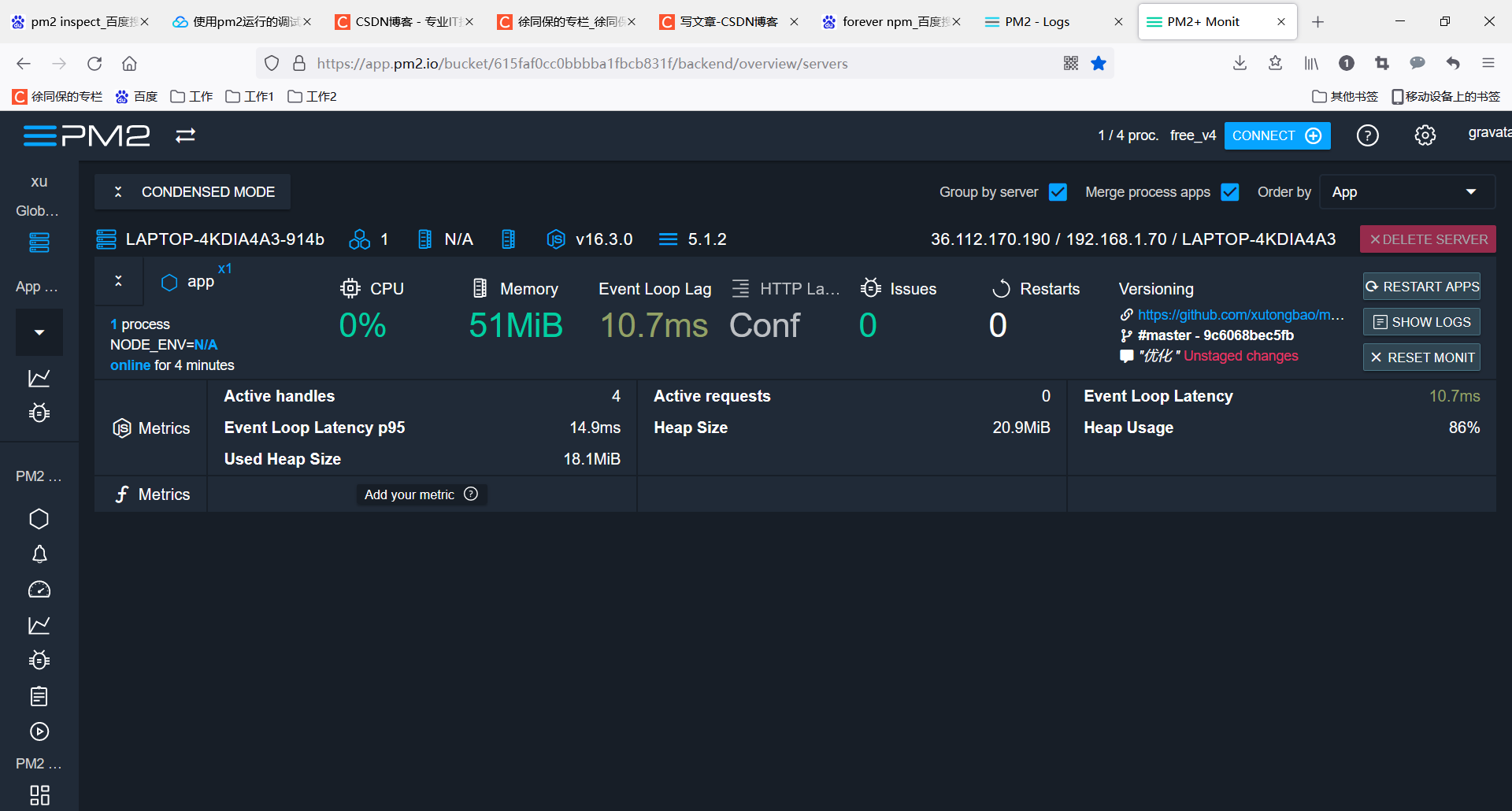The width and height of the screenshot is (1512, 811).
Task: Toggle the bookmark star for this page
Action: click(1099, 63)
